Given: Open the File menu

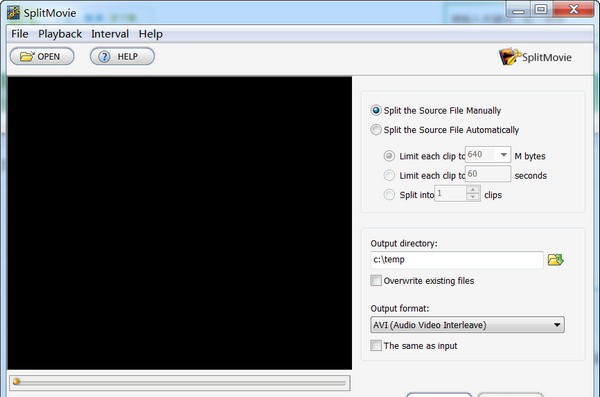Looking at the screenshot, I should tap(20, 34).
